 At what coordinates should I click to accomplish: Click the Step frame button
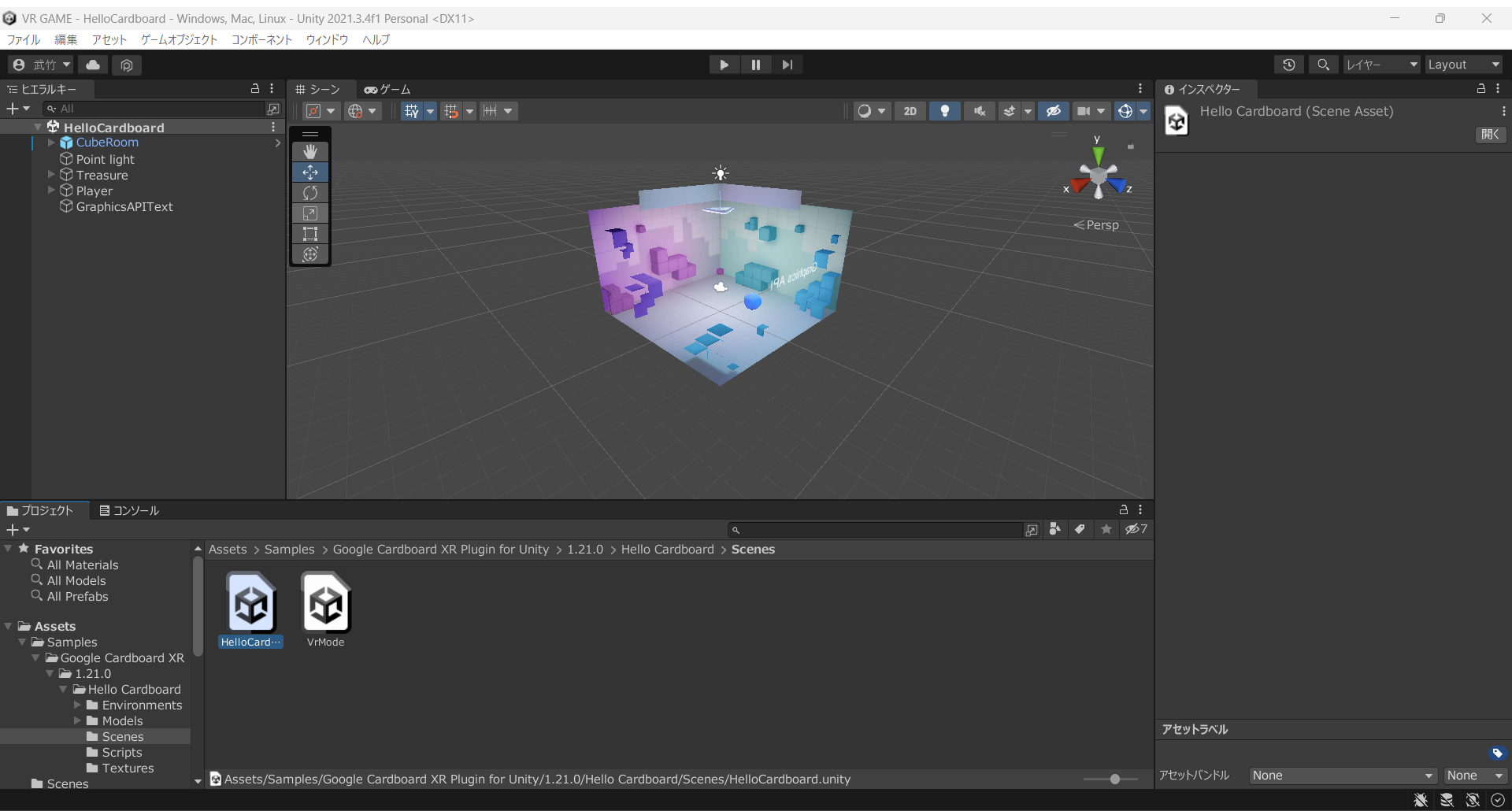787,65
